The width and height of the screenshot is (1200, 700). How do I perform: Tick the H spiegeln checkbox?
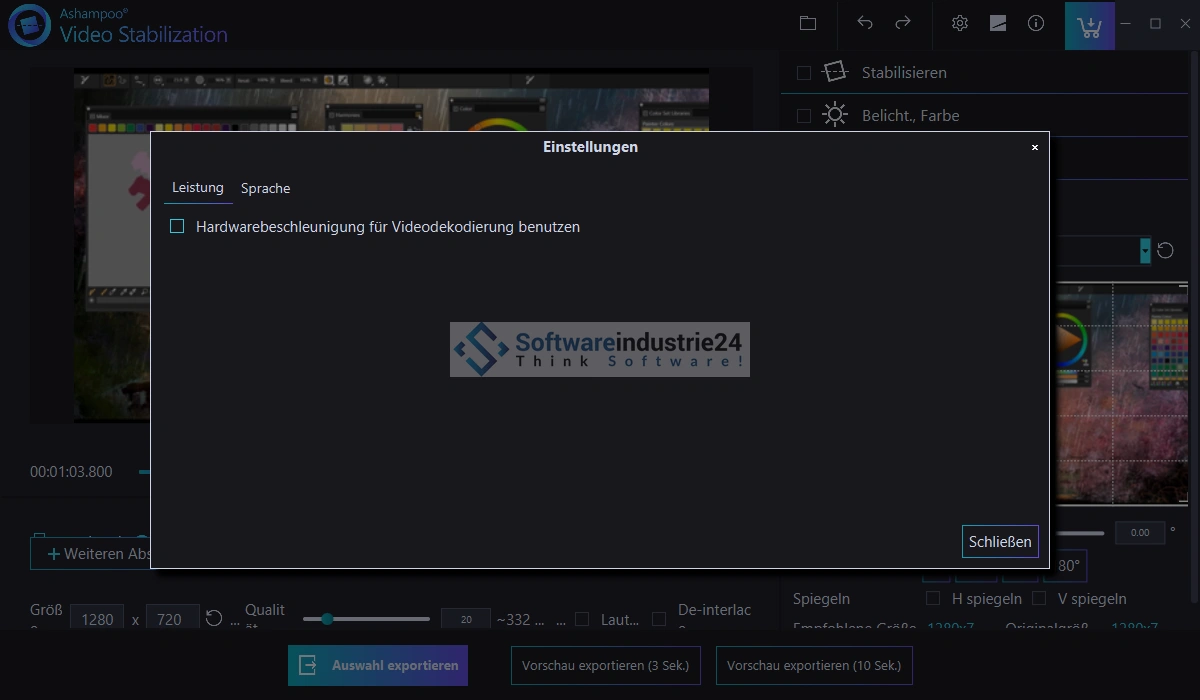click(933, 598)
